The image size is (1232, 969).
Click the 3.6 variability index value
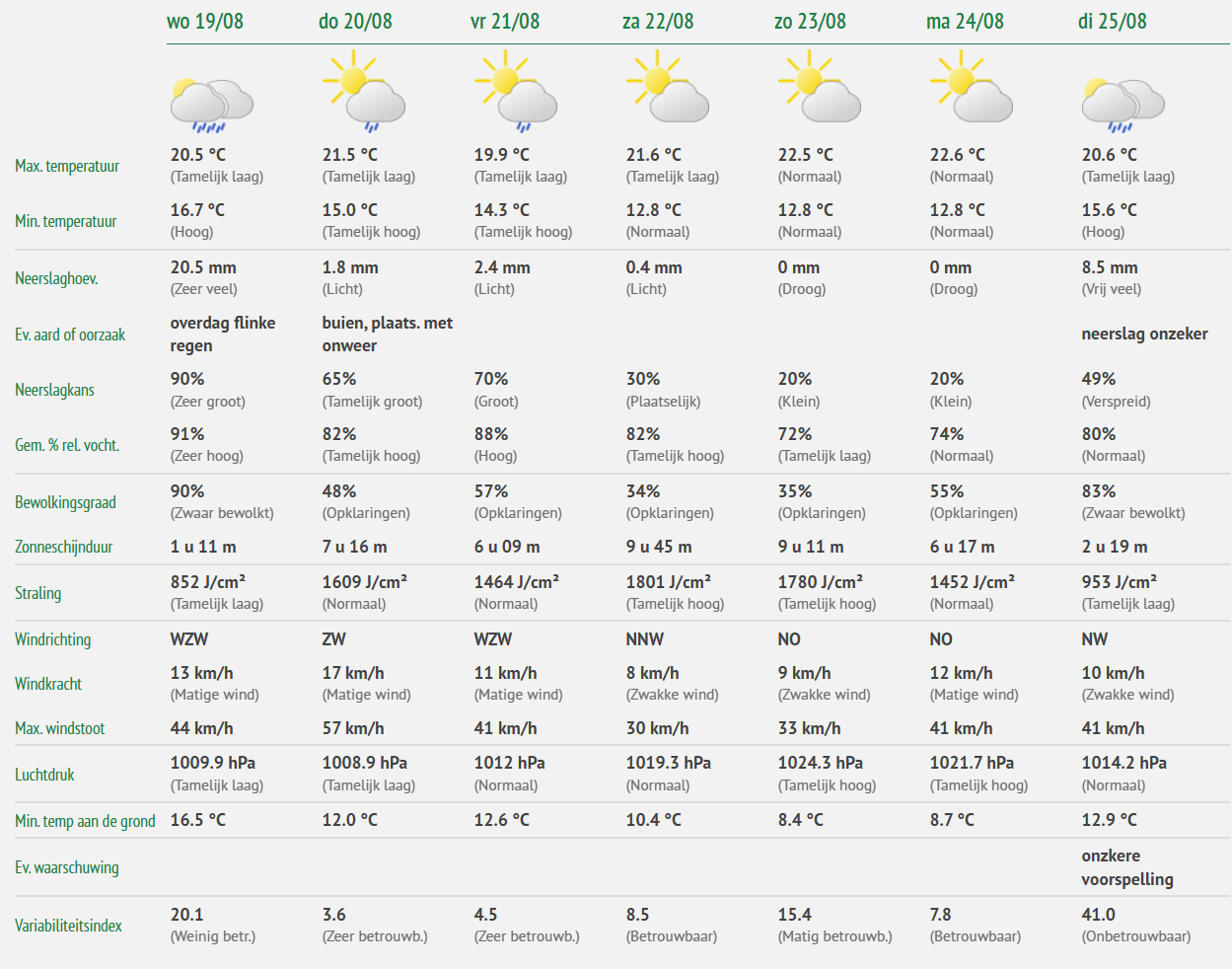click(x=334, y=915)
